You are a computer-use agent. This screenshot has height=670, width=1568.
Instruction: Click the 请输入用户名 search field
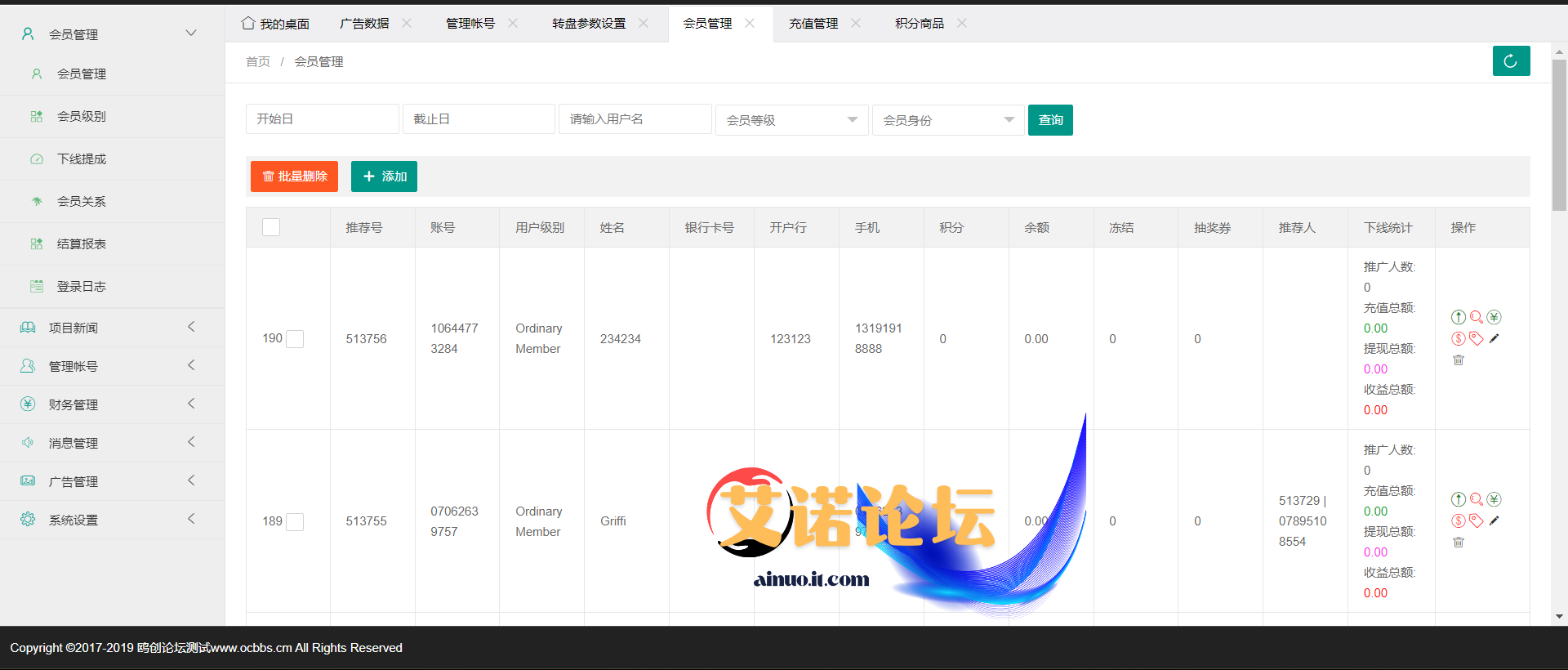coord(635,119)
